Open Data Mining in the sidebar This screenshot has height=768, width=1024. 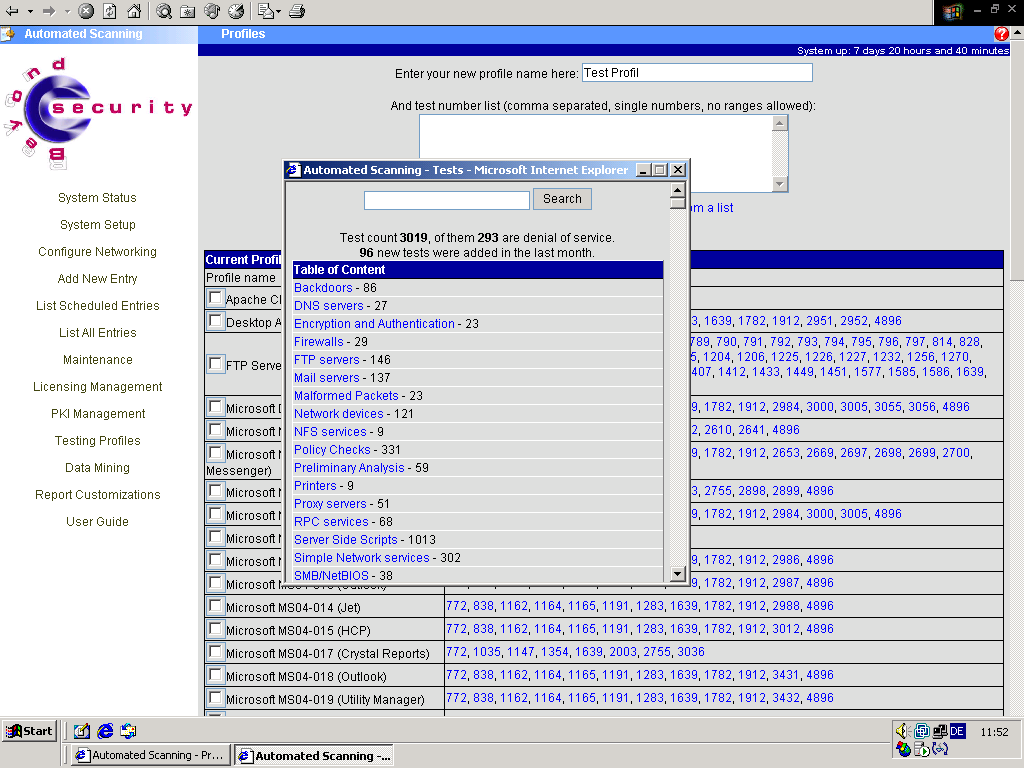coord(97,468)
